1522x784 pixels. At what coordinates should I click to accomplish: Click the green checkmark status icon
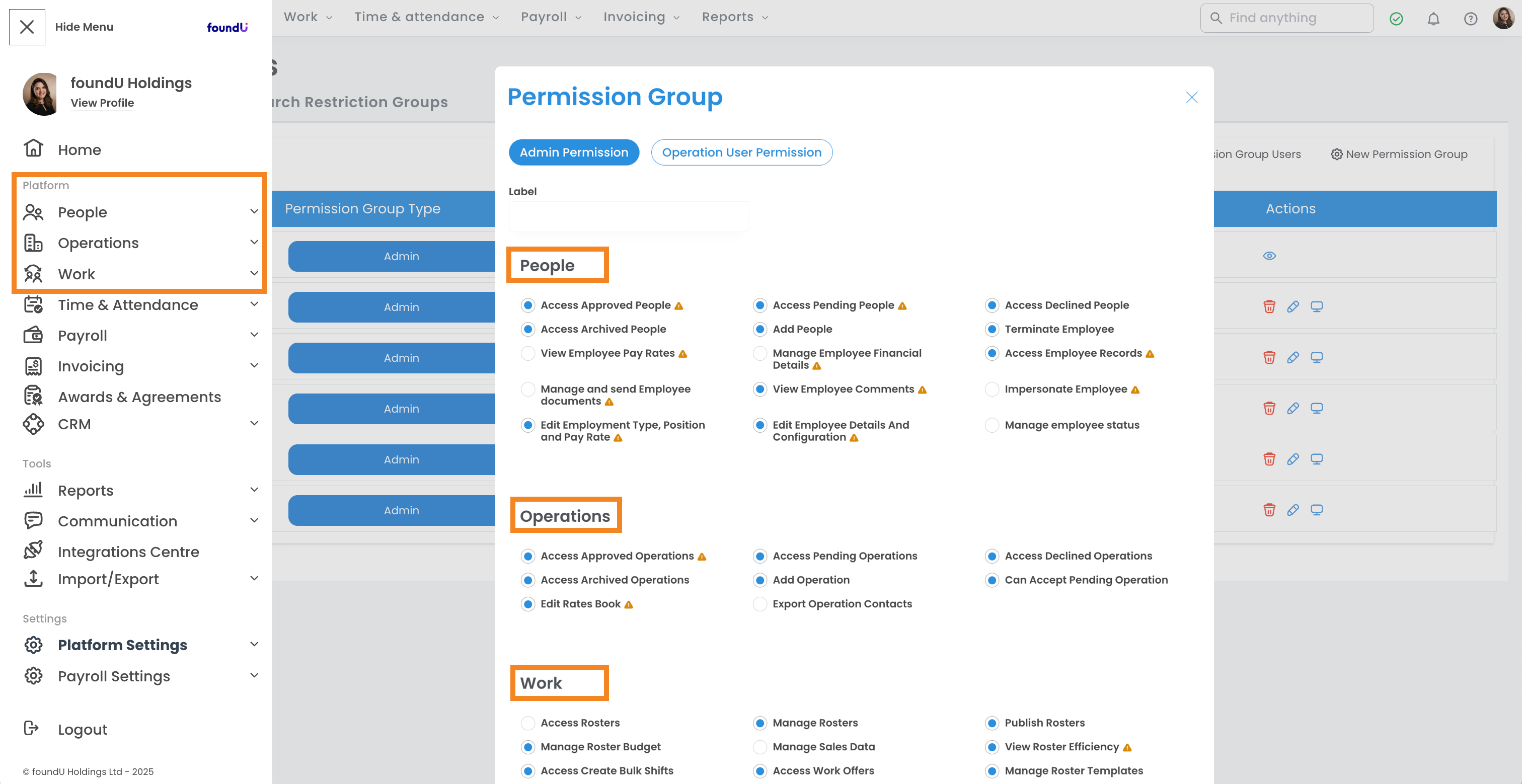tap(1396, 19)
